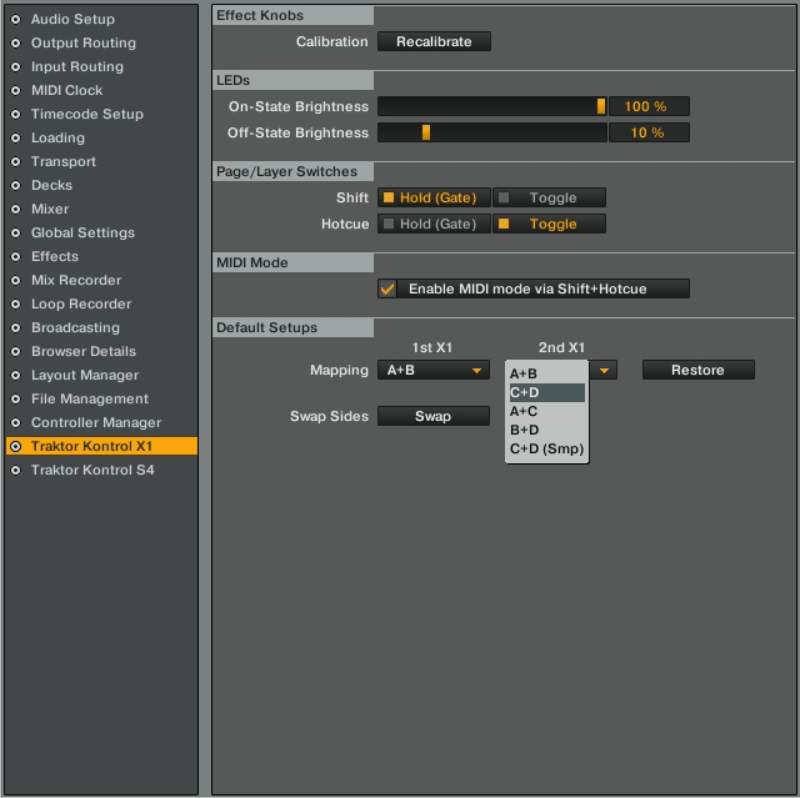The height and width of the screenshot is (798, 800).
Task: Click the bullet icon next to Effects
Action: pyautogui.click(x=16, y=256)
